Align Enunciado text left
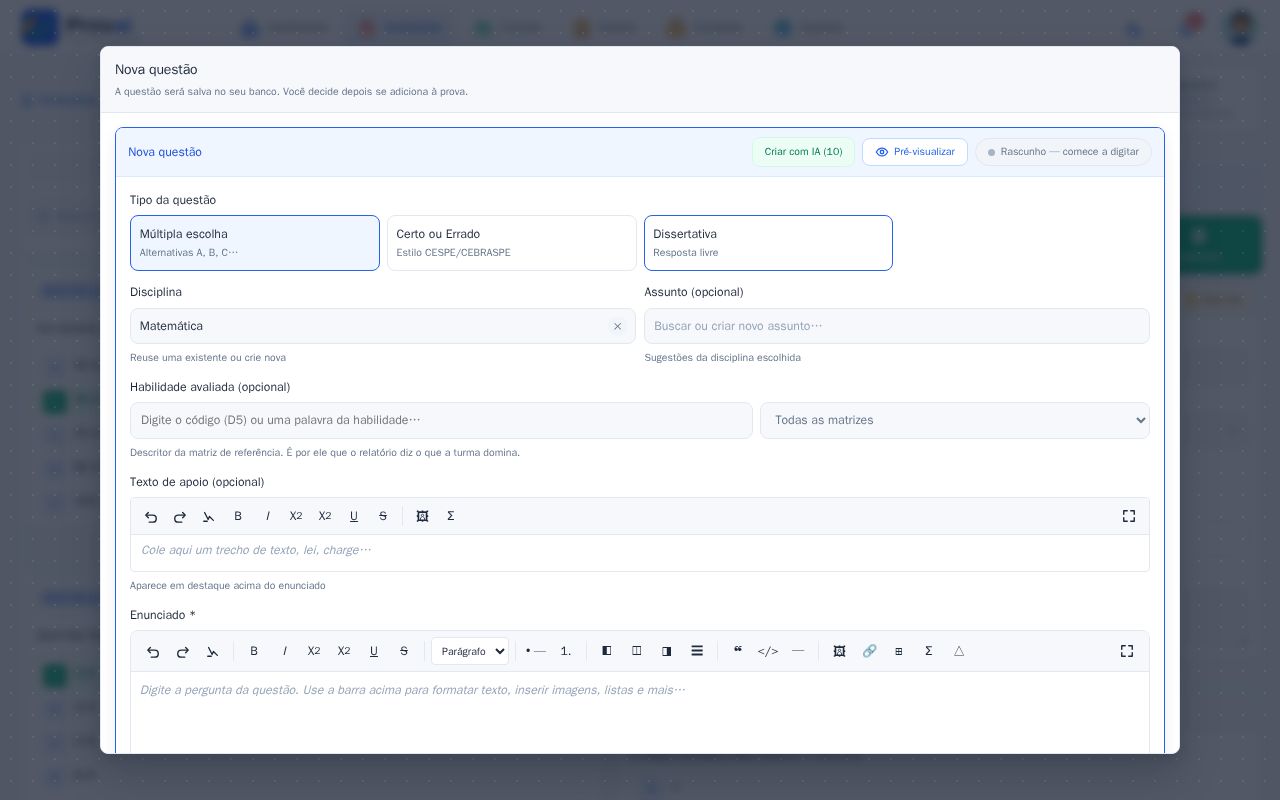This screenshot has width=1280, height=800. click(x=607, y=651)
